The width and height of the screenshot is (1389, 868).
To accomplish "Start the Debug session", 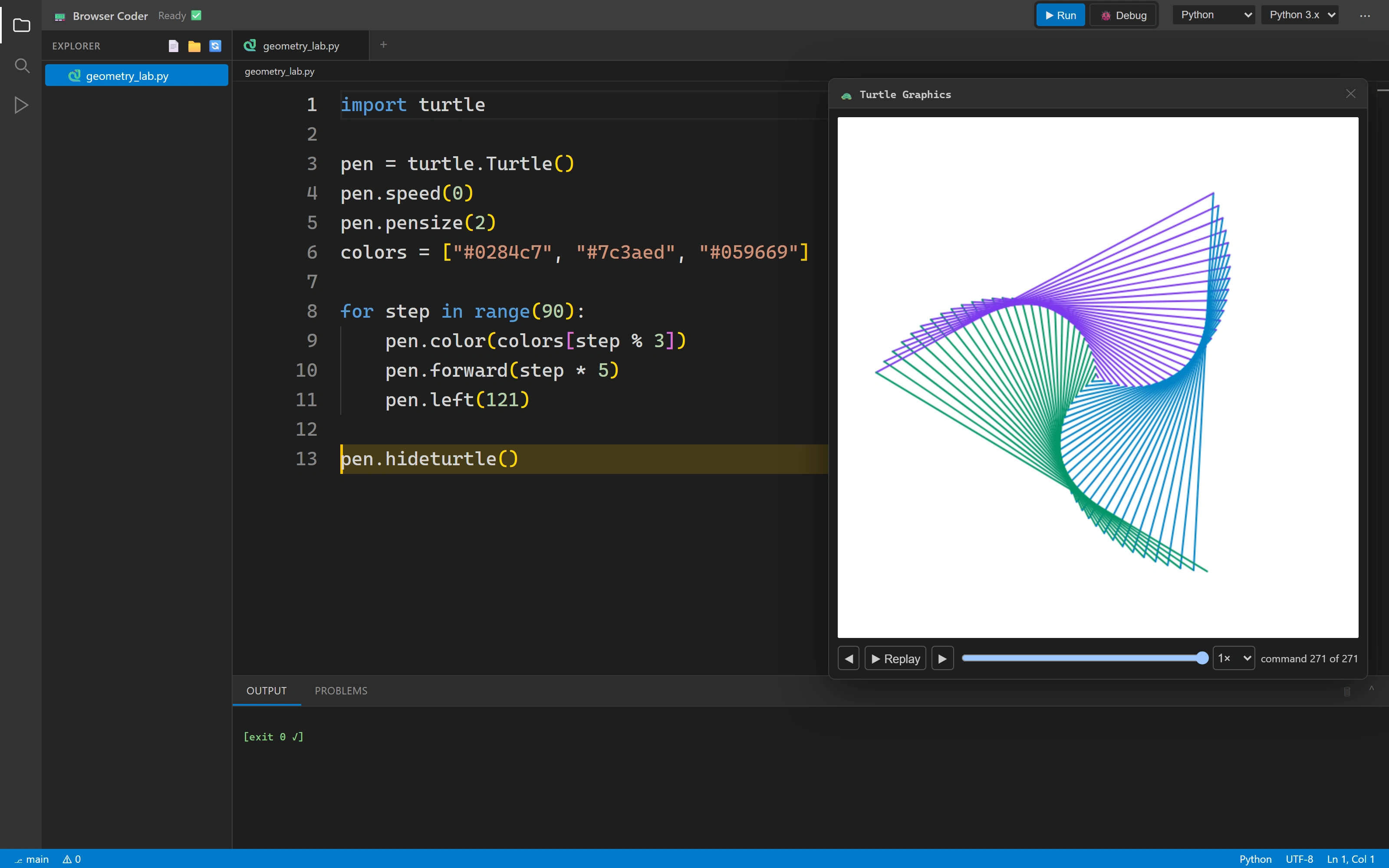I will point(1123,16).
